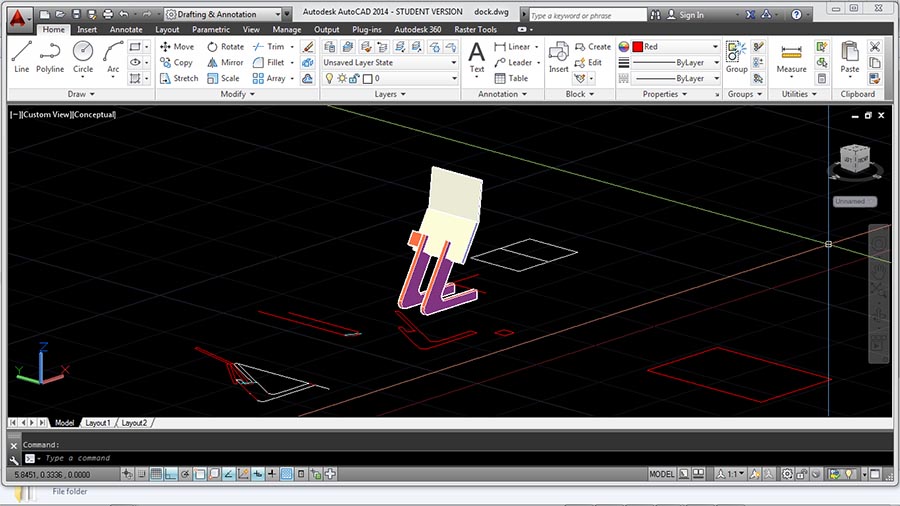Screen dimensions: 900x506
Task: Click the layer 0 color swatch
Action: point(368,79)
